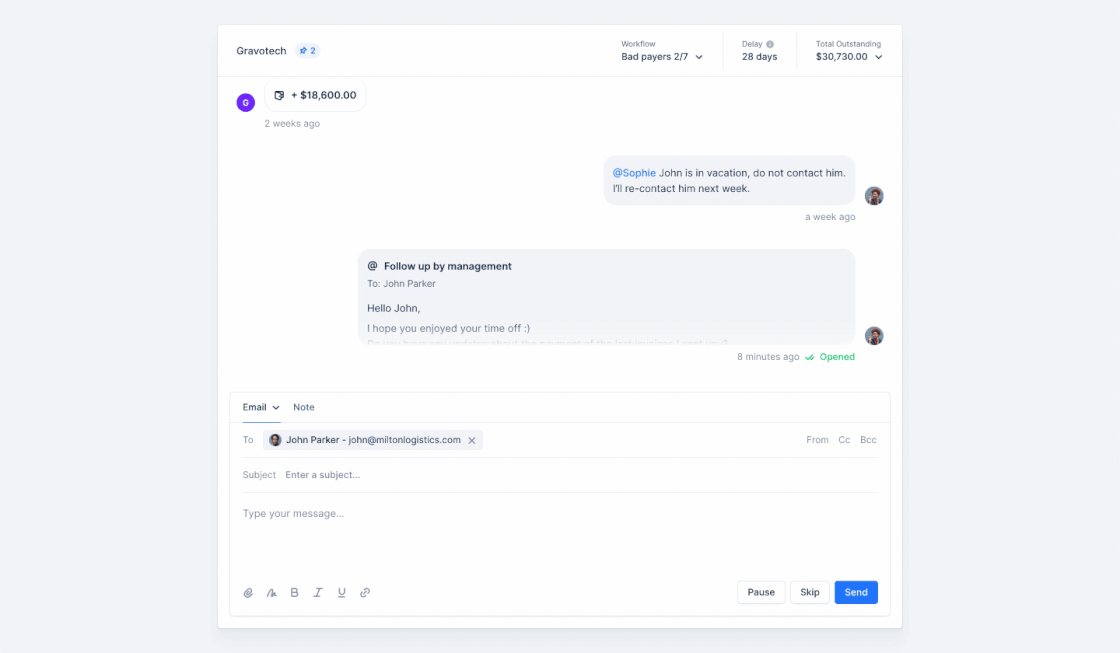Click the Delay info icon
Viewport: 1120px width, 653px height.
pyautogui.click(x=770, y=44)
